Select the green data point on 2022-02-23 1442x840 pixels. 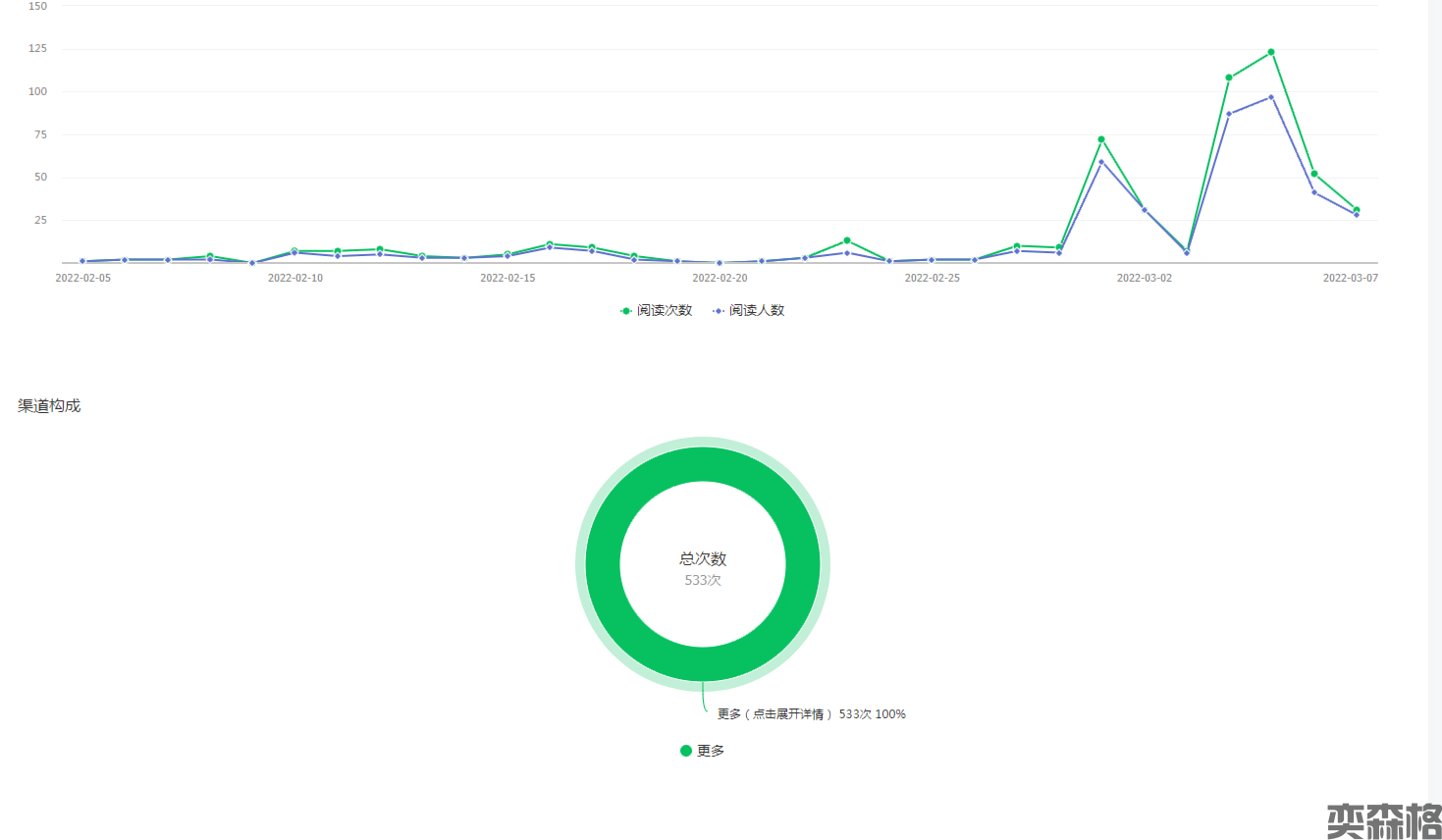pos(847,240)
